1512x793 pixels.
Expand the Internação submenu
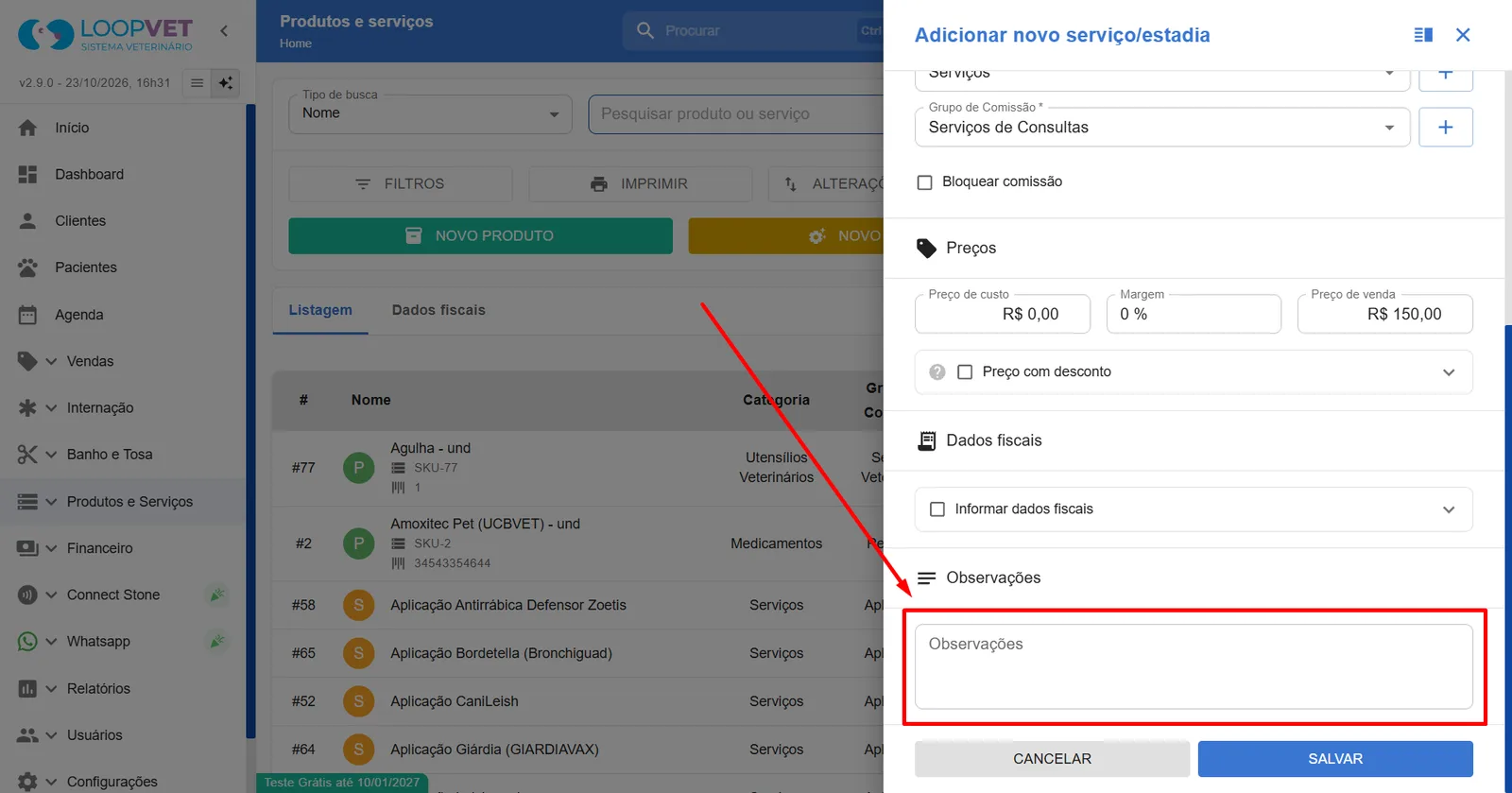(51, 407)
